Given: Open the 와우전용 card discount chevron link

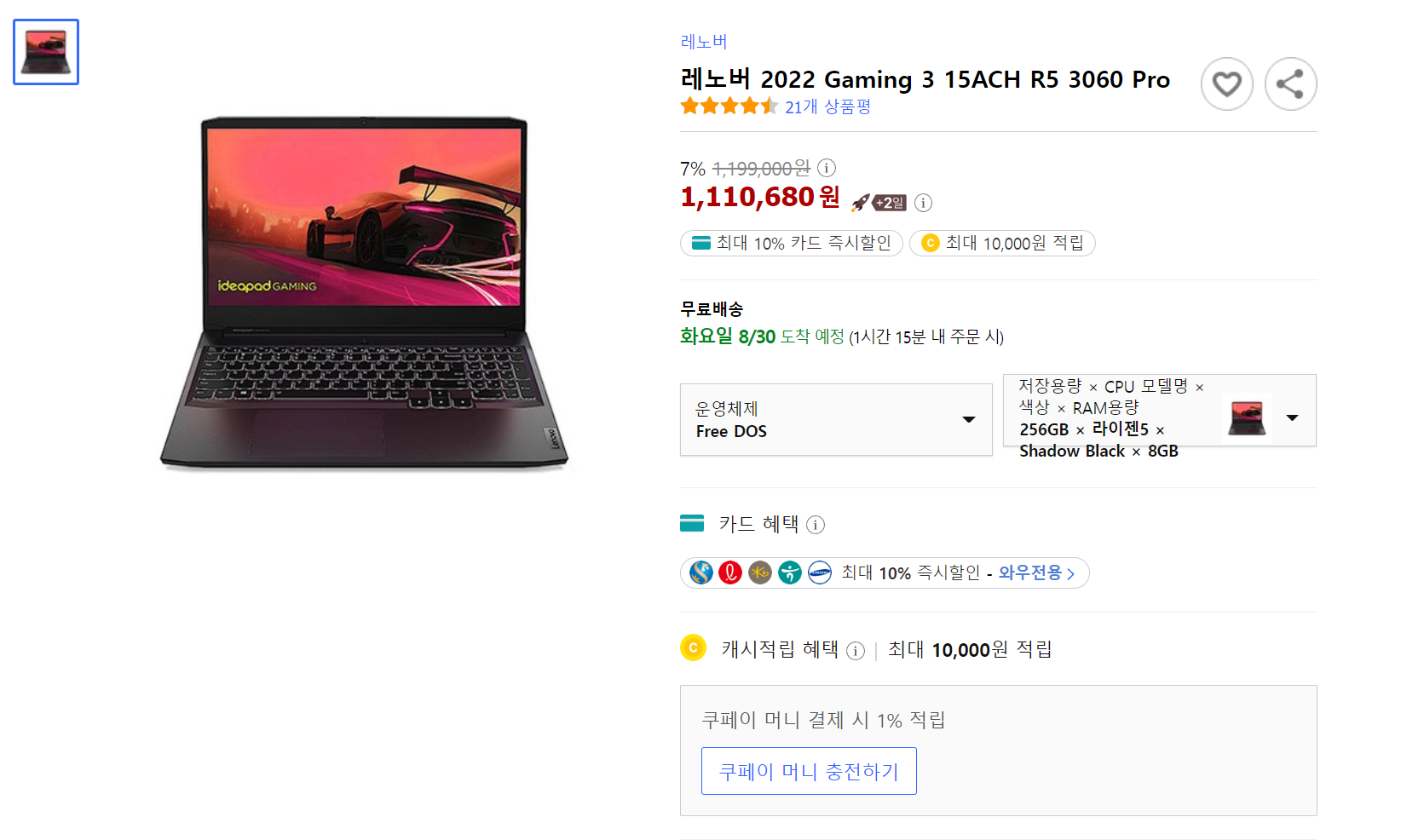Looking at the screenshot, I should (1036, 572).
